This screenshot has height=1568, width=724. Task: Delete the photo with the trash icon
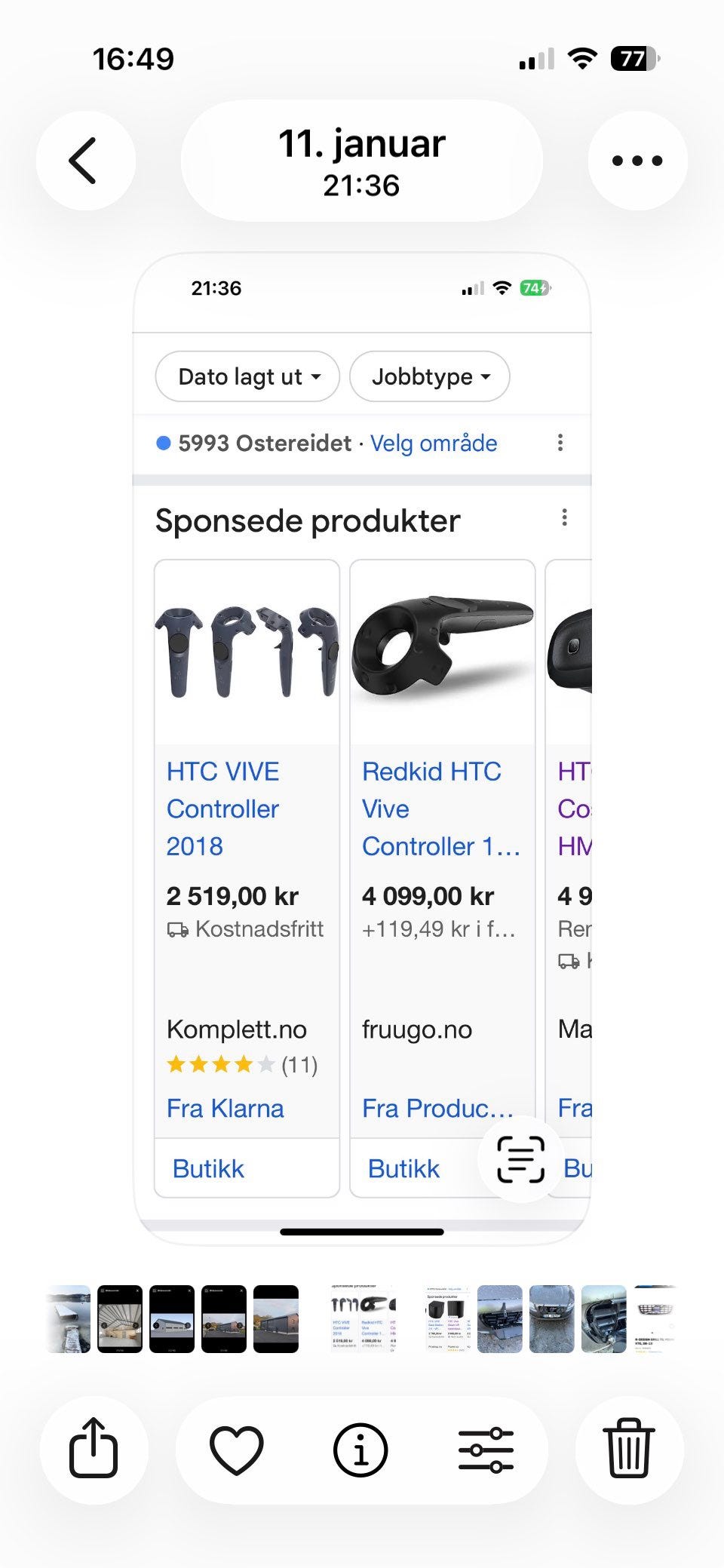629,1448
